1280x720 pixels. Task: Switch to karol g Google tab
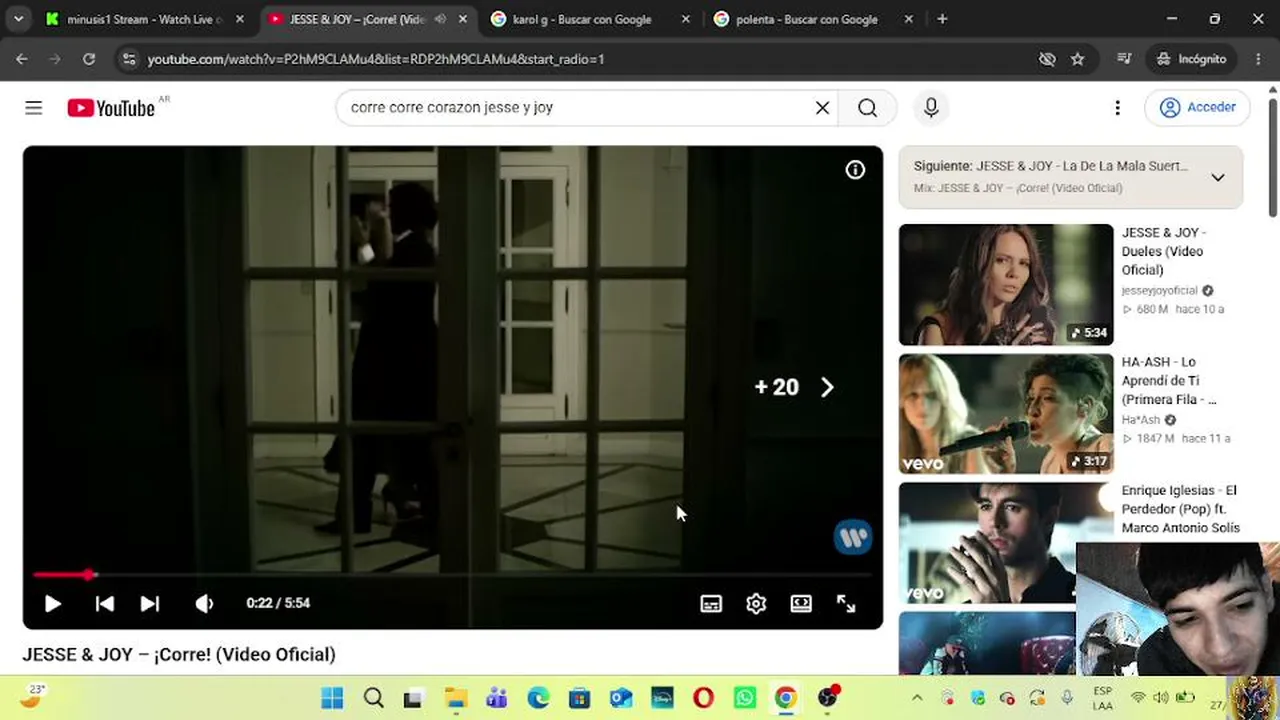coord(582,19)
